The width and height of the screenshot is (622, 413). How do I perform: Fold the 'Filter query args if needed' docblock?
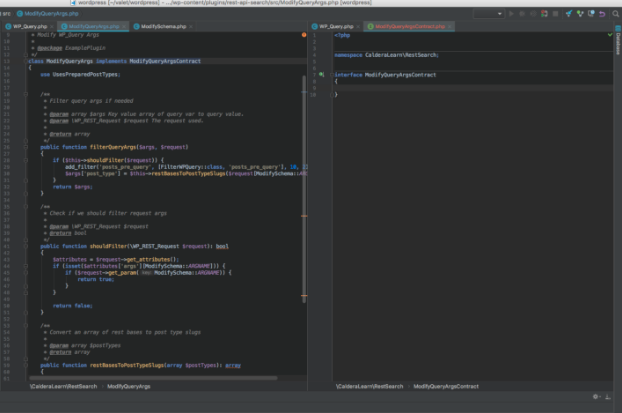click(27, 96)
